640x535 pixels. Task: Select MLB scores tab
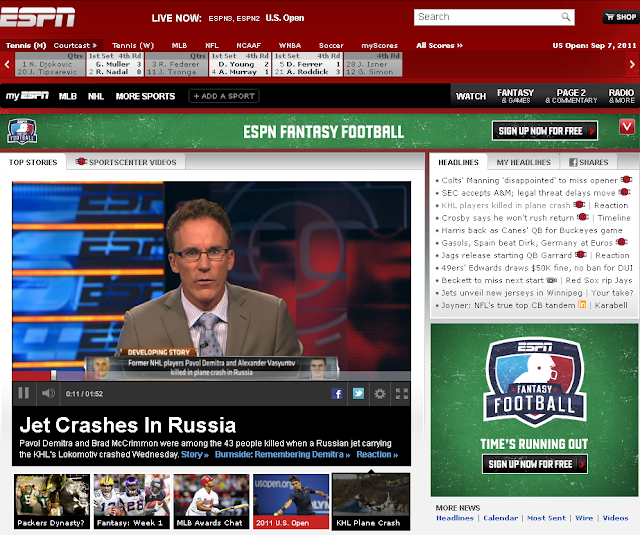179,45
